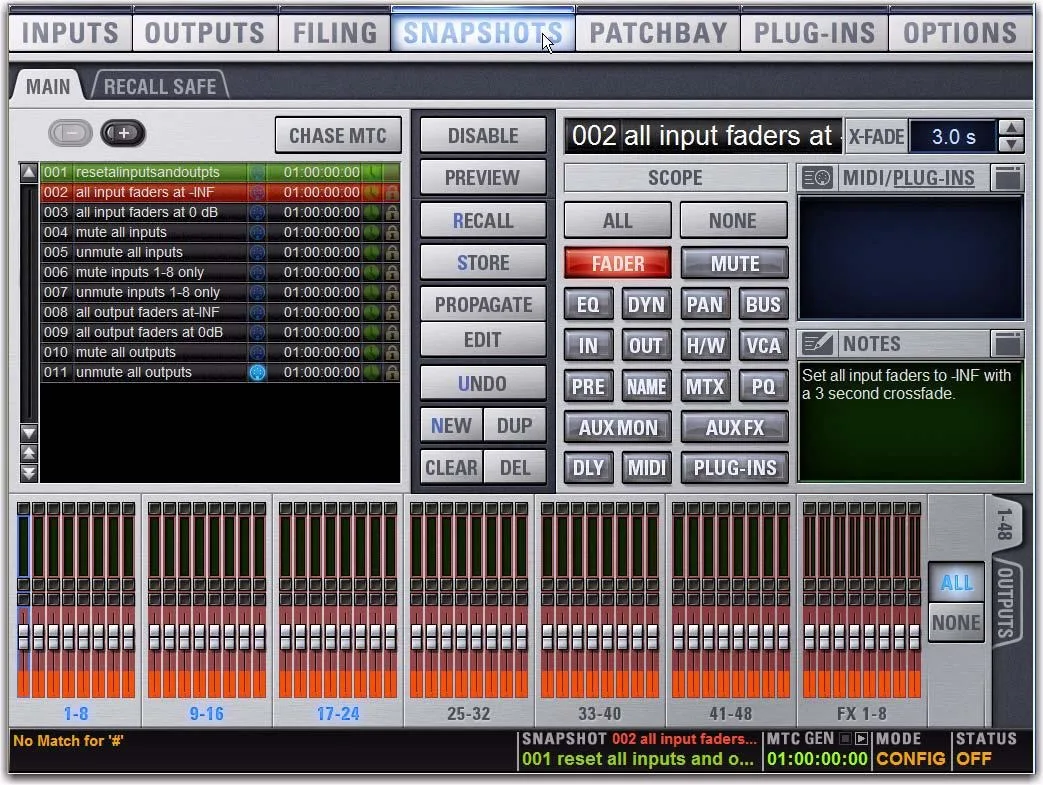
Task: Toggle AUX MON scope button
Action: coord(617,427)
